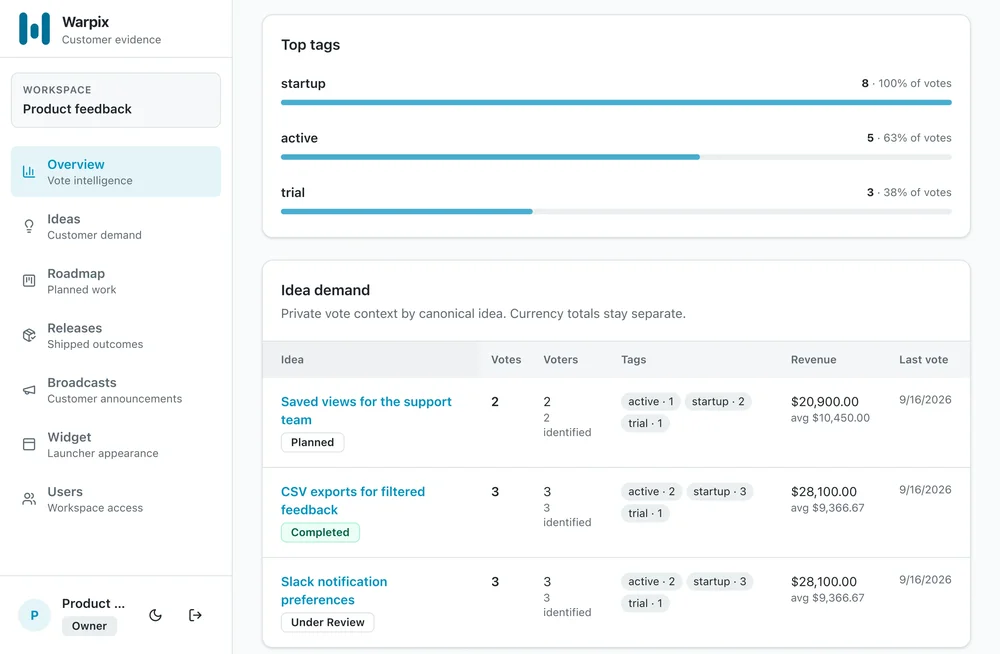This screenshot has height=654, width=1000.
Task: Click 'active · 1' tag in Saved views row
Action: (651, 401)
